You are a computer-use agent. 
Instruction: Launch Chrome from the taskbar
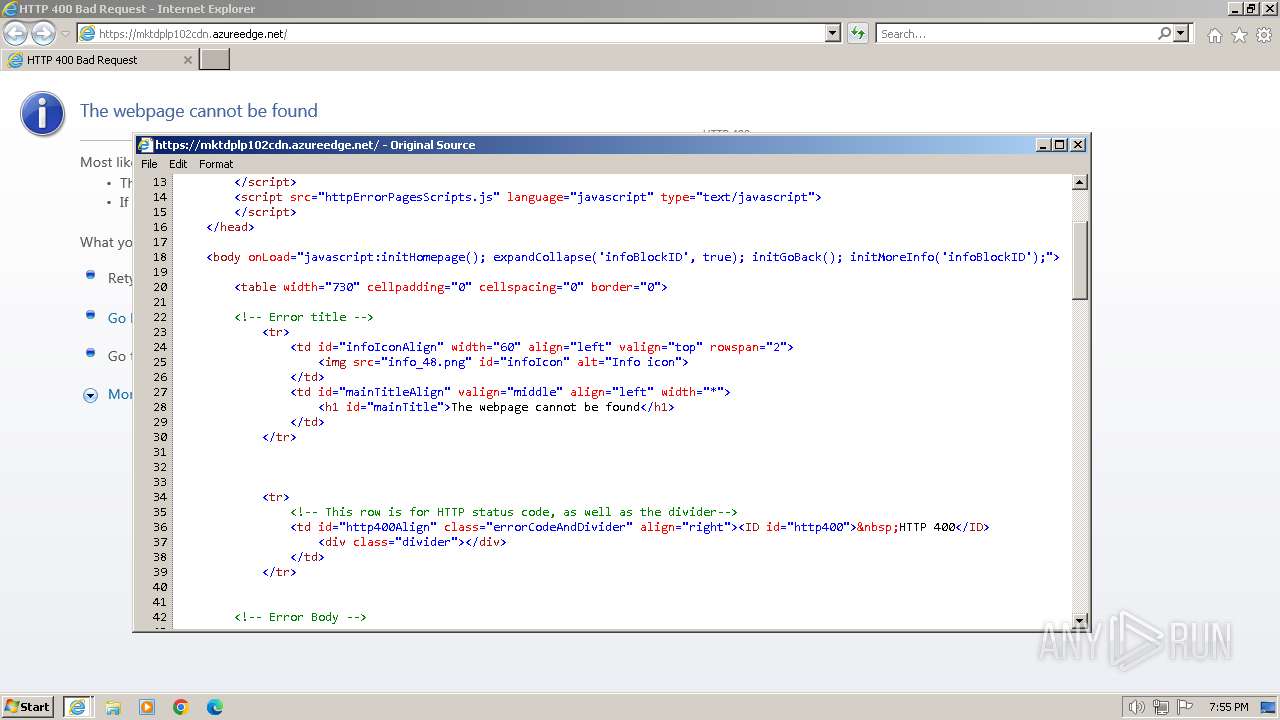pos(181,707)
